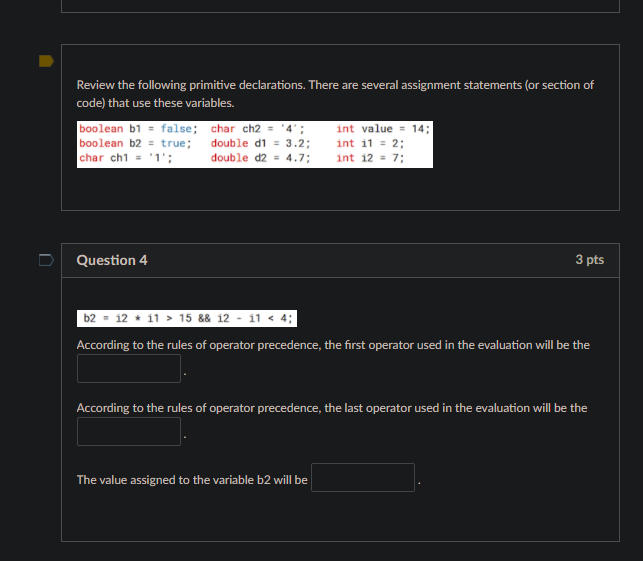This screenshot has height=561, width=643.
Task: Click the && operator in the expression
Action: pos(204,318)
